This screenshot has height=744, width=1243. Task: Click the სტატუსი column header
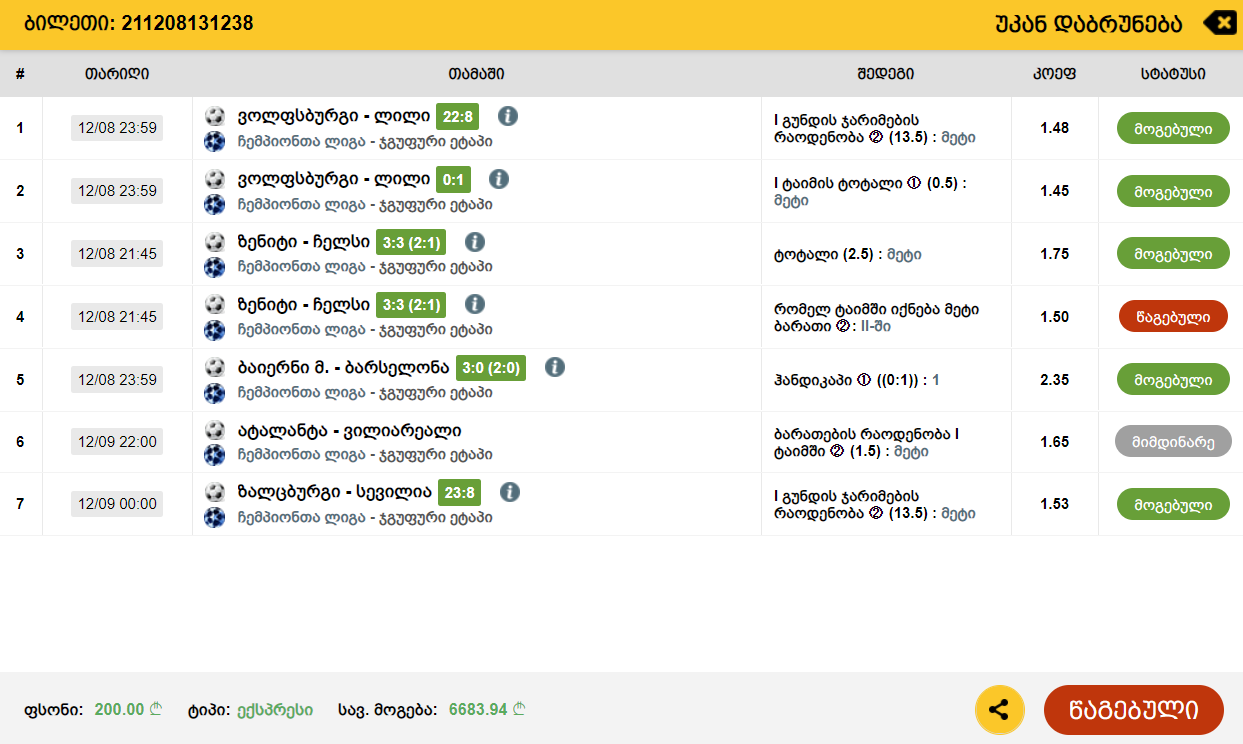pos(1173,74)
